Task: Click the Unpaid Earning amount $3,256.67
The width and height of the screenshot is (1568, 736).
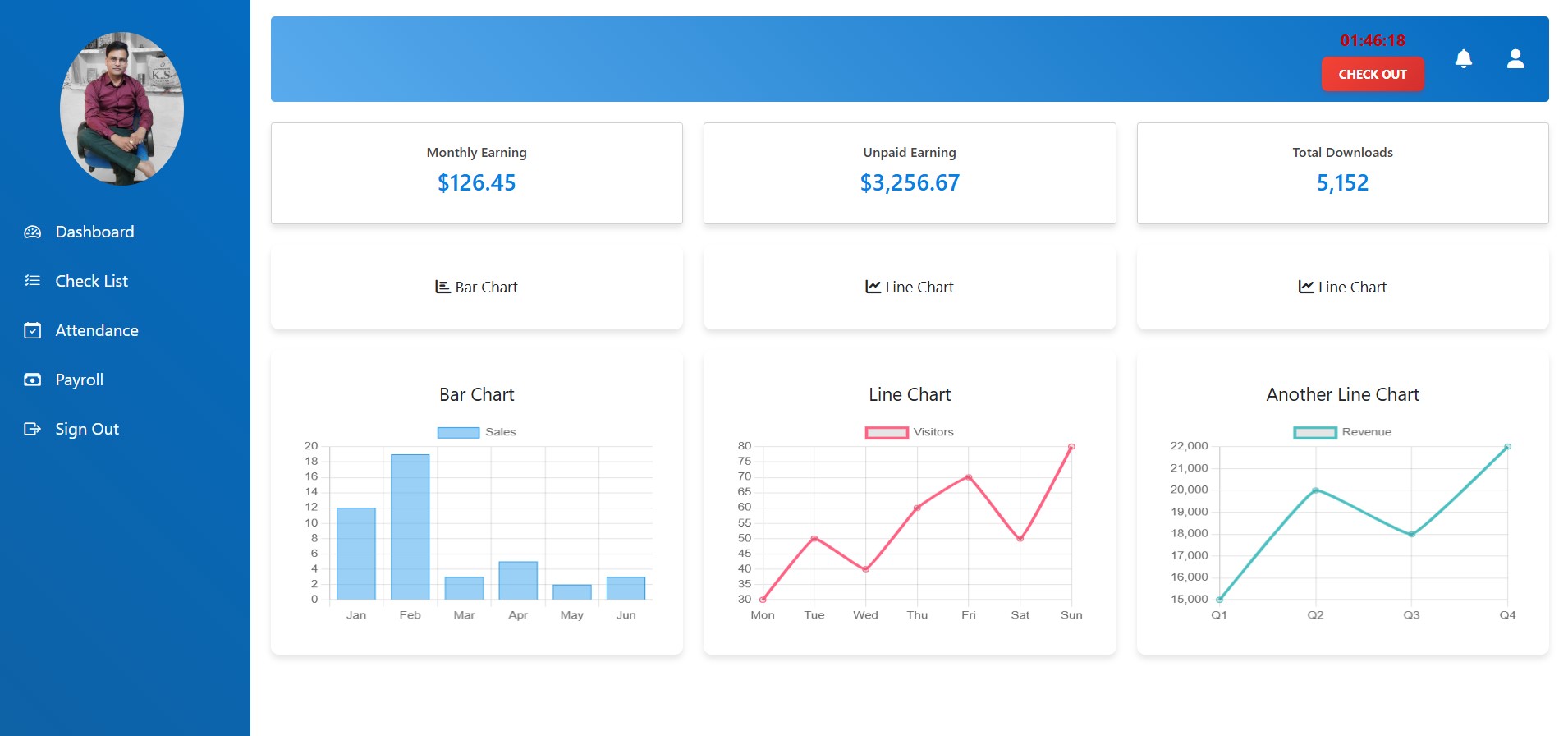Action: pyautogui.click(x=909, y=182)
